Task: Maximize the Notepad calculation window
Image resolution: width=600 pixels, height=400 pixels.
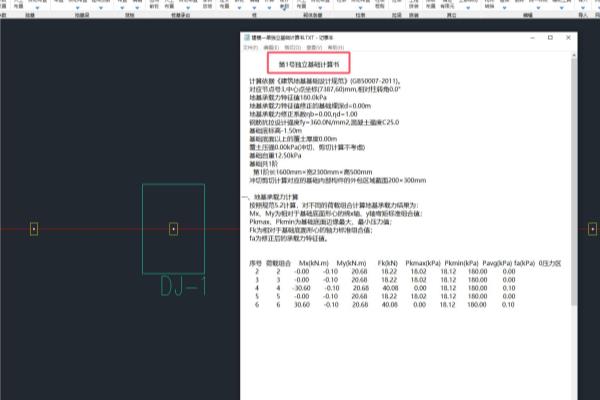Action: coord(550,38)
